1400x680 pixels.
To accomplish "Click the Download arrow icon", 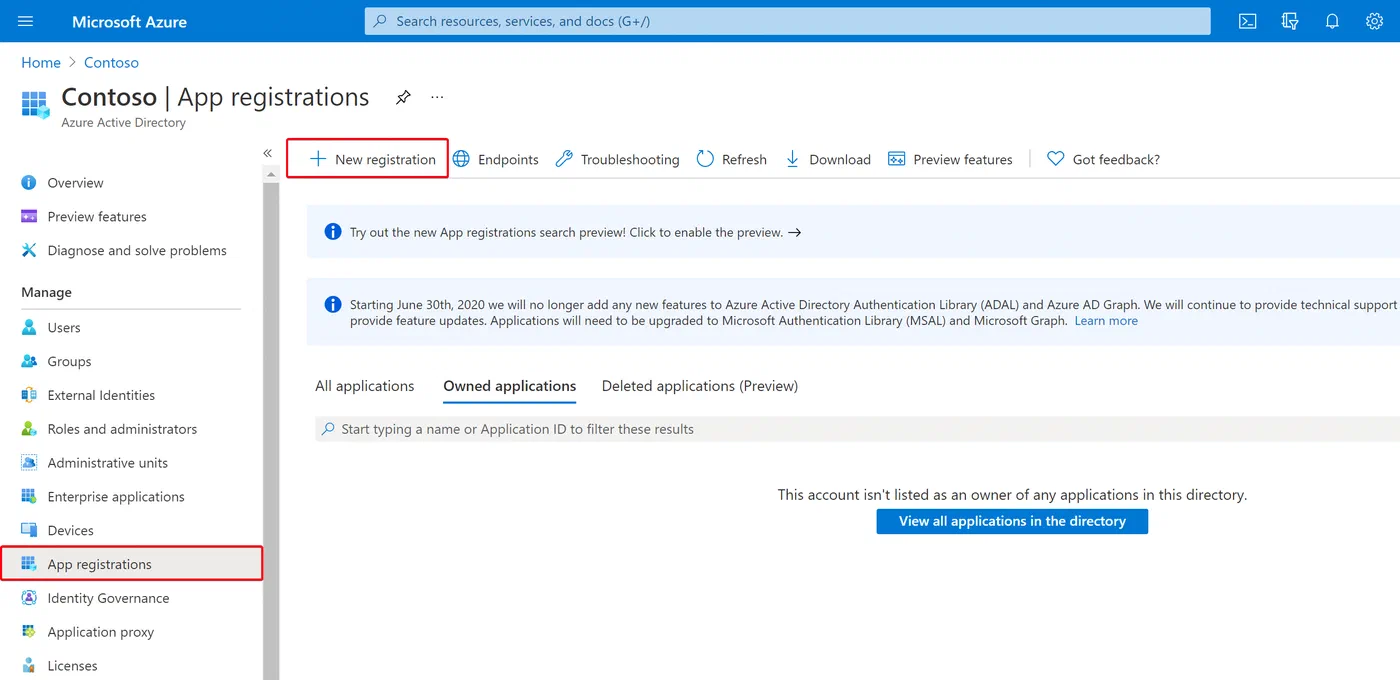I will coord(792,159).
